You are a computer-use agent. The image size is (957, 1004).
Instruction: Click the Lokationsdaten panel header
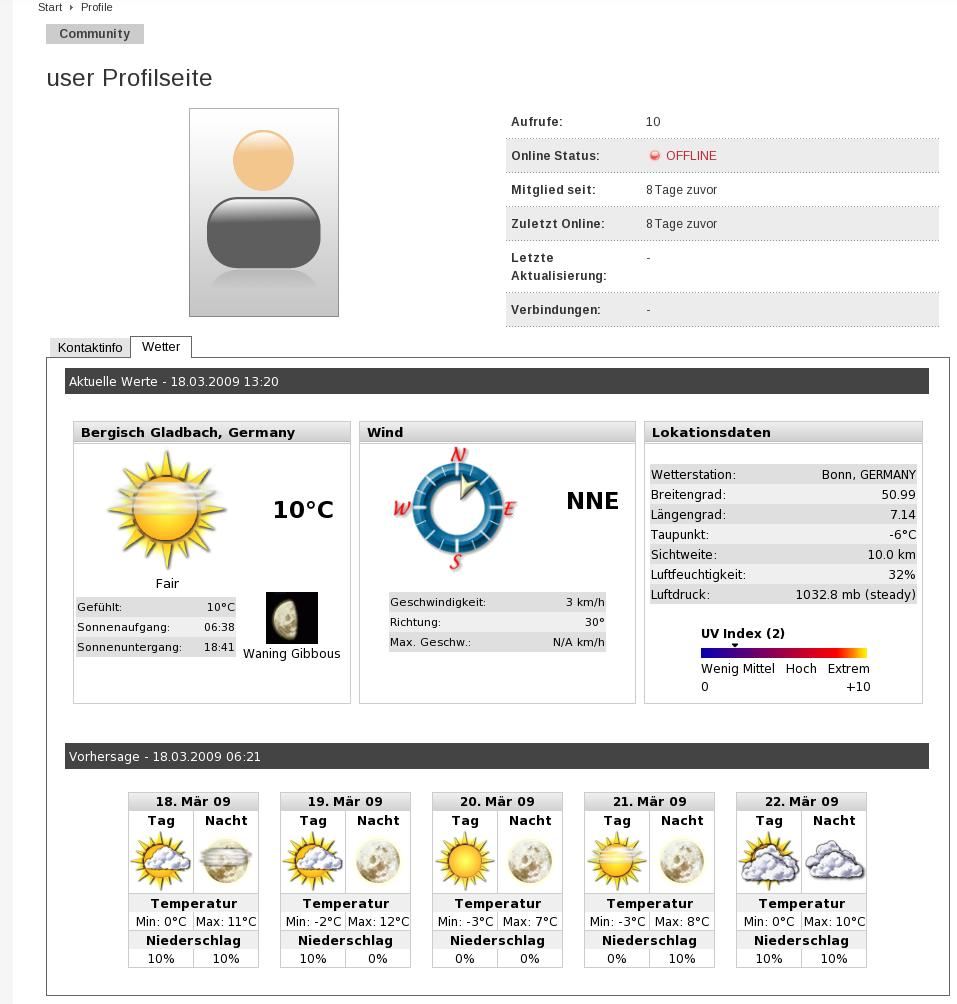[x=784, y=432]
